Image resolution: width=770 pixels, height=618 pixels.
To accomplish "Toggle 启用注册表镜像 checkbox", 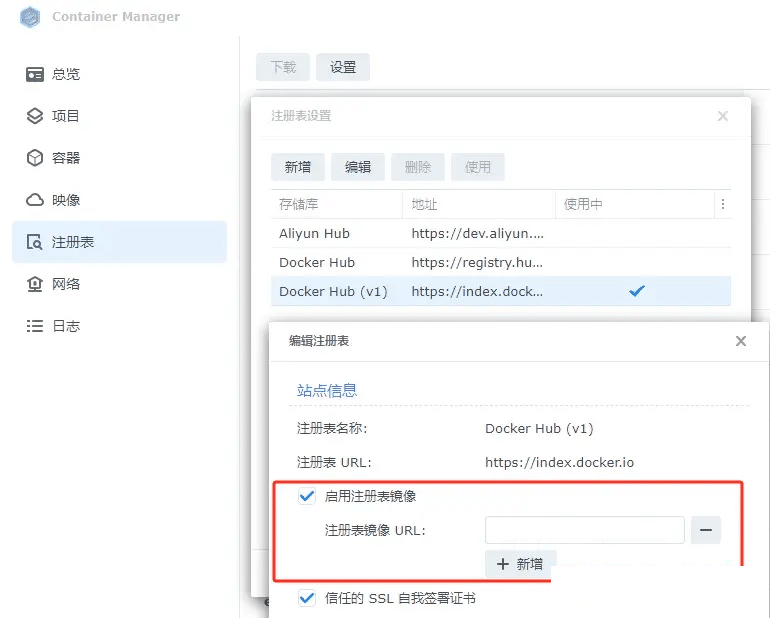I will click(x=307, y=496).
